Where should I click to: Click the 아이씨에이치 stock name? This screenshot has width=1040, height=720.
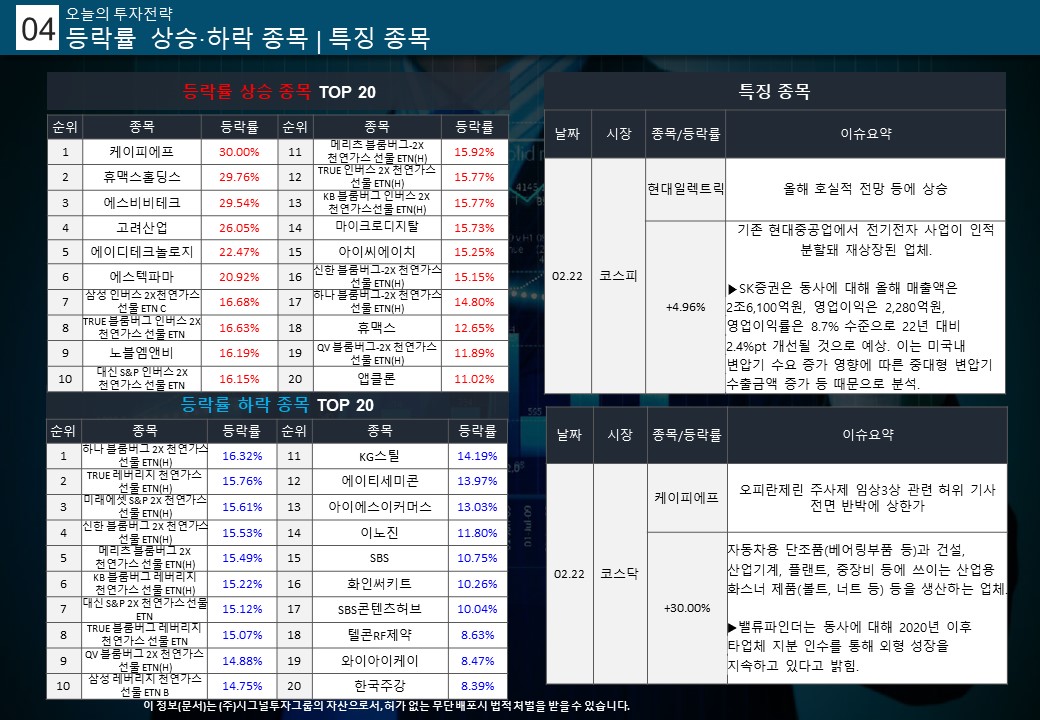377,252
